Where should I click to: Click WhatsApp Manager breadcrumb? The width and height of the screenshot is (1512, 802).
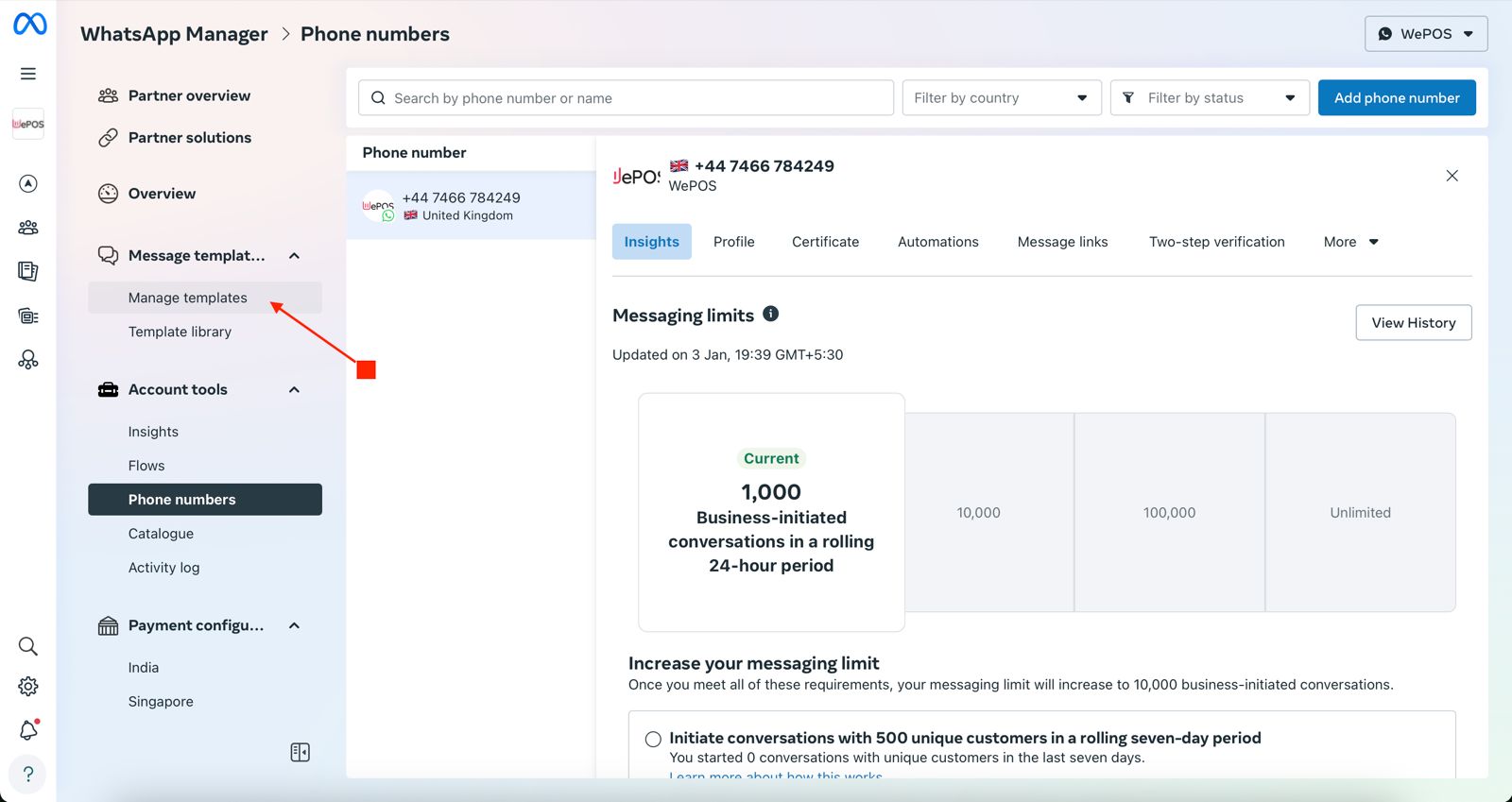pos(174,34)
